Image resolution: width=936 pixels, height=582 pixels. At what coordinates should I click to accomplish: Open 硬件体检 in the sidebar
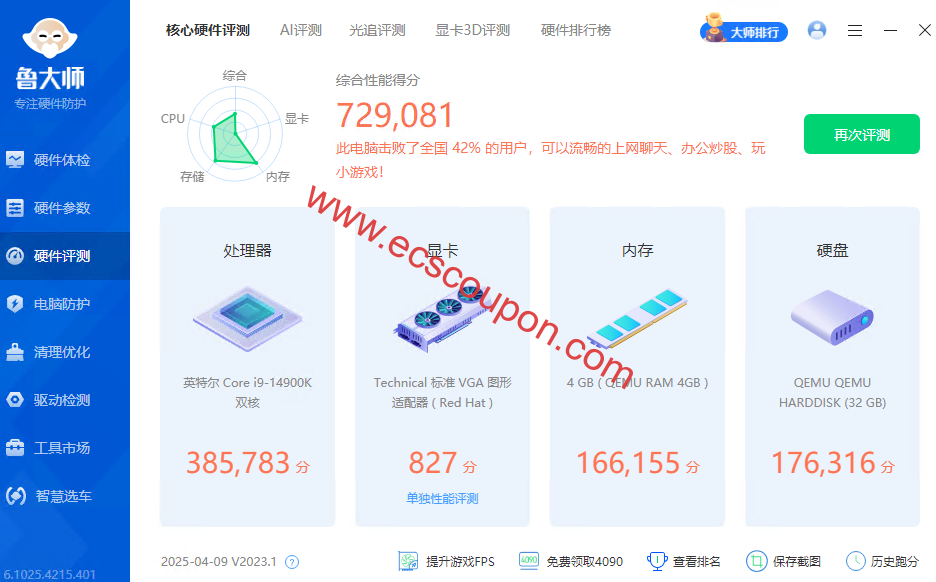point(64,160)
